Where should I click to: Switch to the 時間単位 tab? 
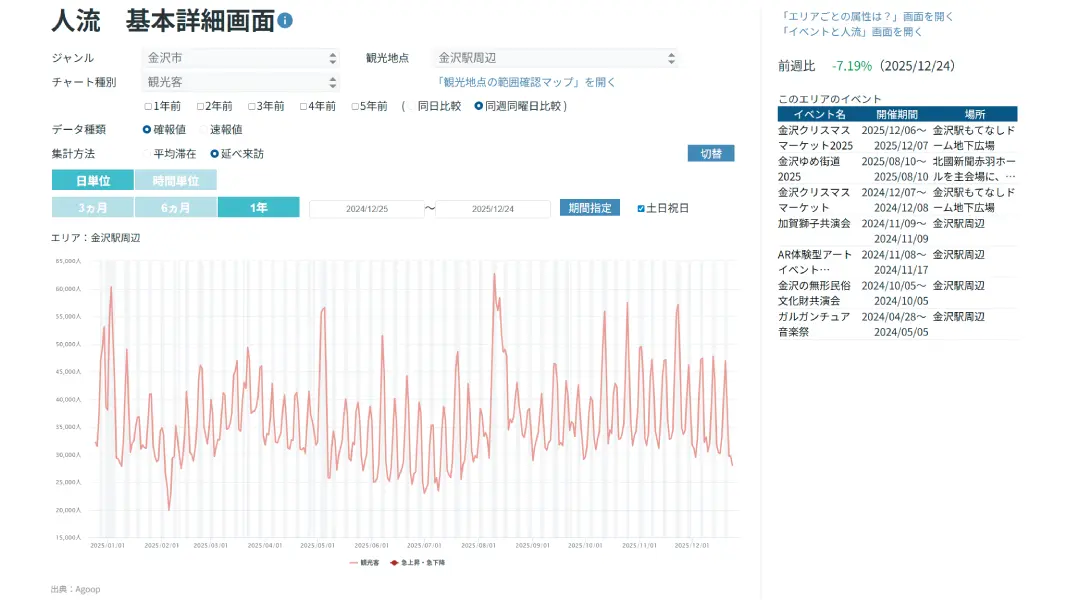tap(176, 180)
